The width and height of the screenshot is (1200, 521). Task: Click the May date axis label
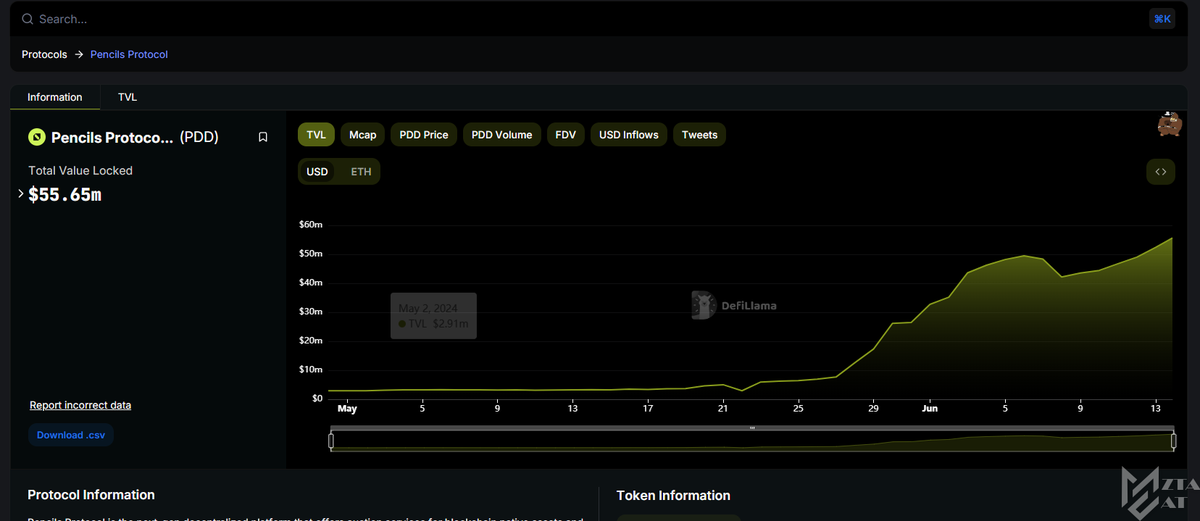pos(347,408)
